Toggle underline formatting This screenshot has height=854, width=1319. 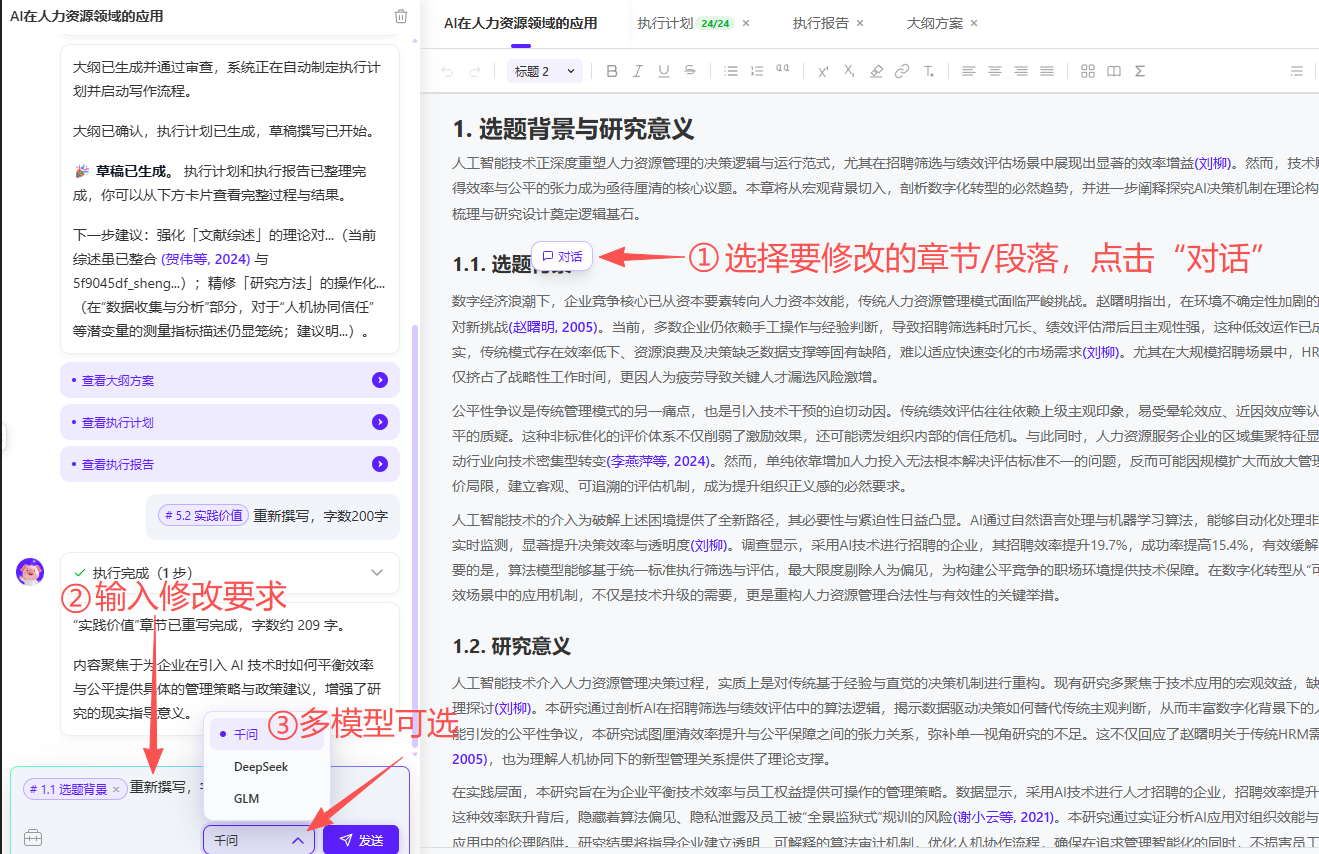point(664,71)
